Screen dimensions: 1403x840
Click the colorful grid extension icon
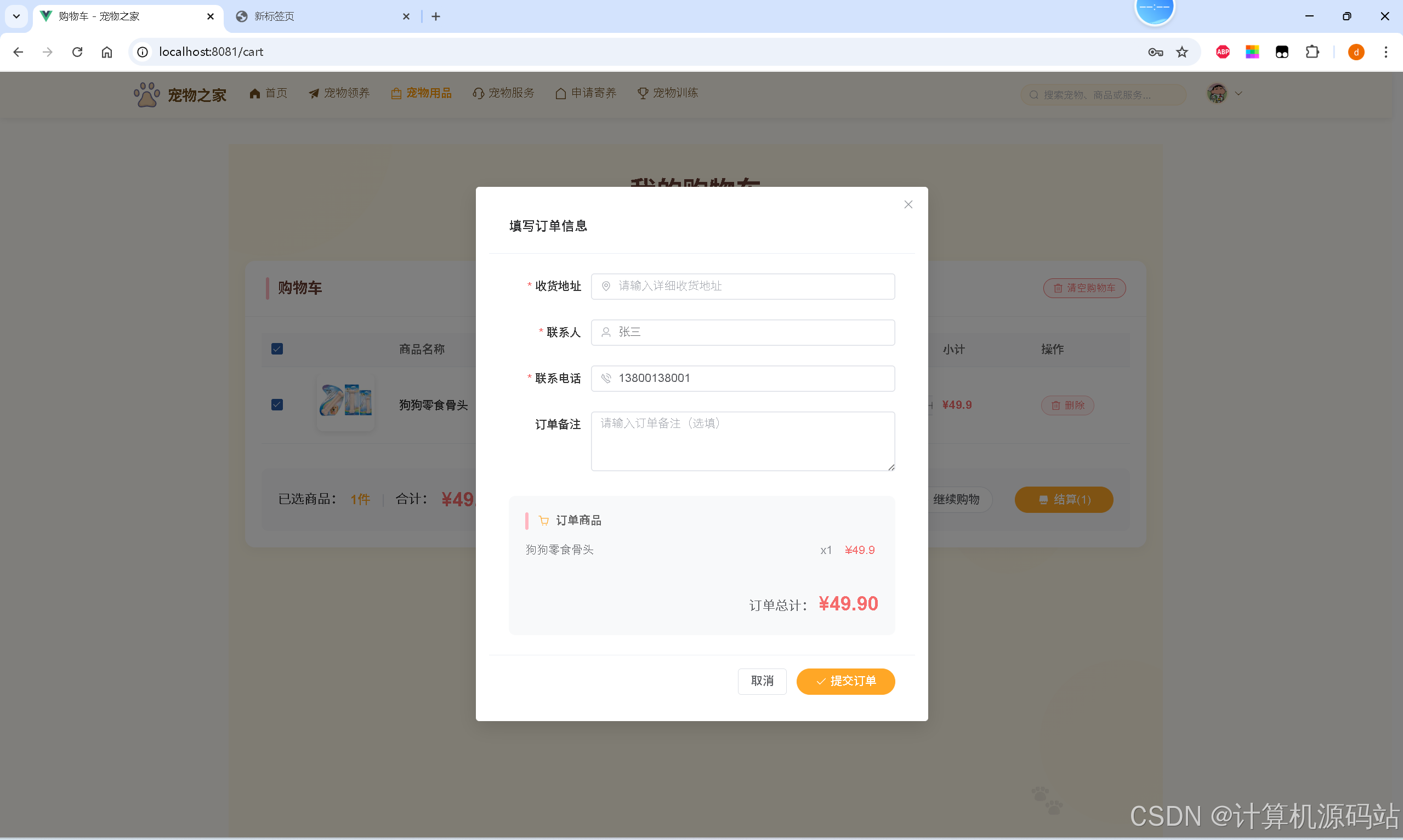pyautogui.click(x=1252, y=52)
